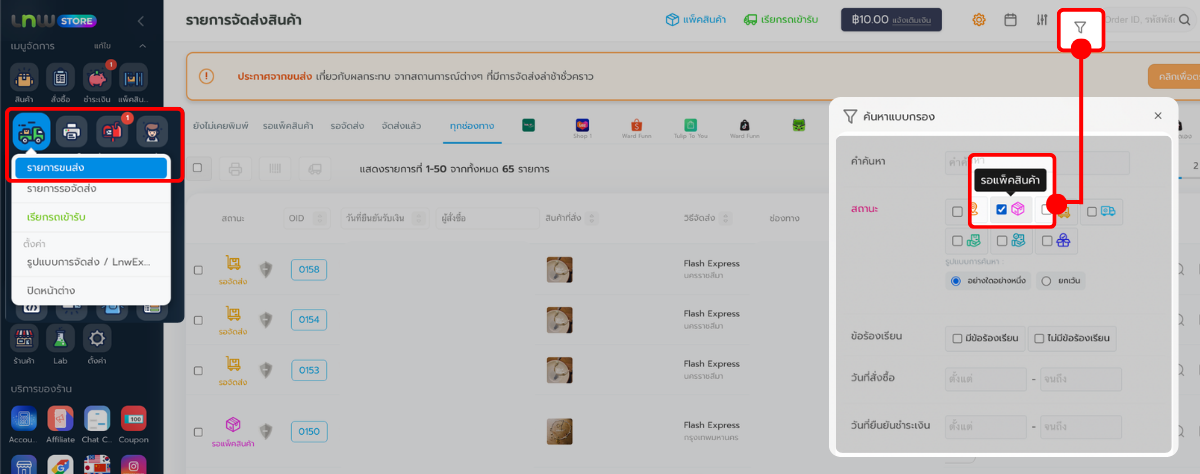The image size is (1200, 474).
Task: Select รายการขนส่ง menu item
Action: click(90, 167)
